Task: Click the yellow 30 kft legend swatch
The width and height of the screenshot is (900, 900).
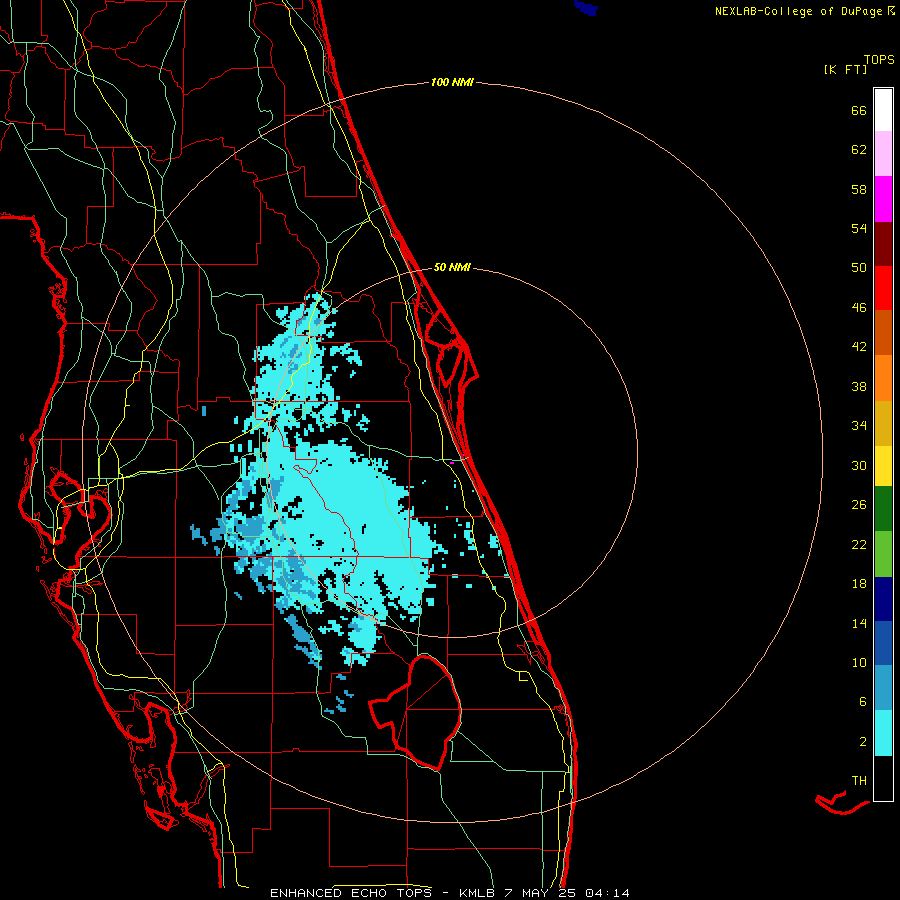Action: tap(883, 466)
